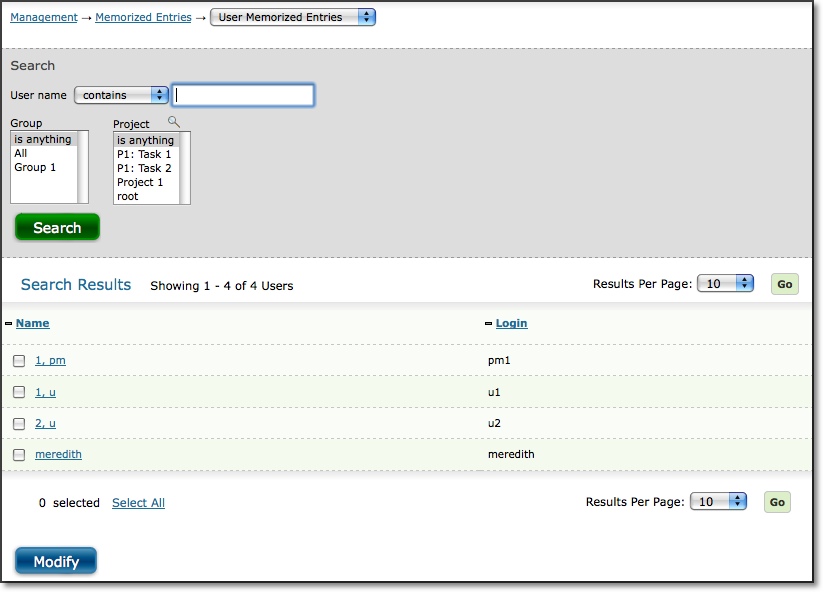Select 'is anything' in Group list
This screenshot has width=824, height=593.
(x=44, y=139)
